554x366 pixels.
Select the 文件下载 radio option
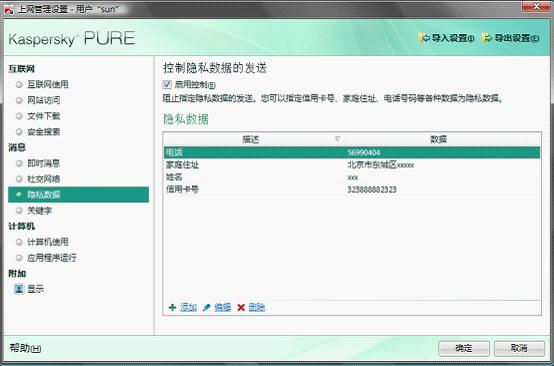[x=19, y=116]
